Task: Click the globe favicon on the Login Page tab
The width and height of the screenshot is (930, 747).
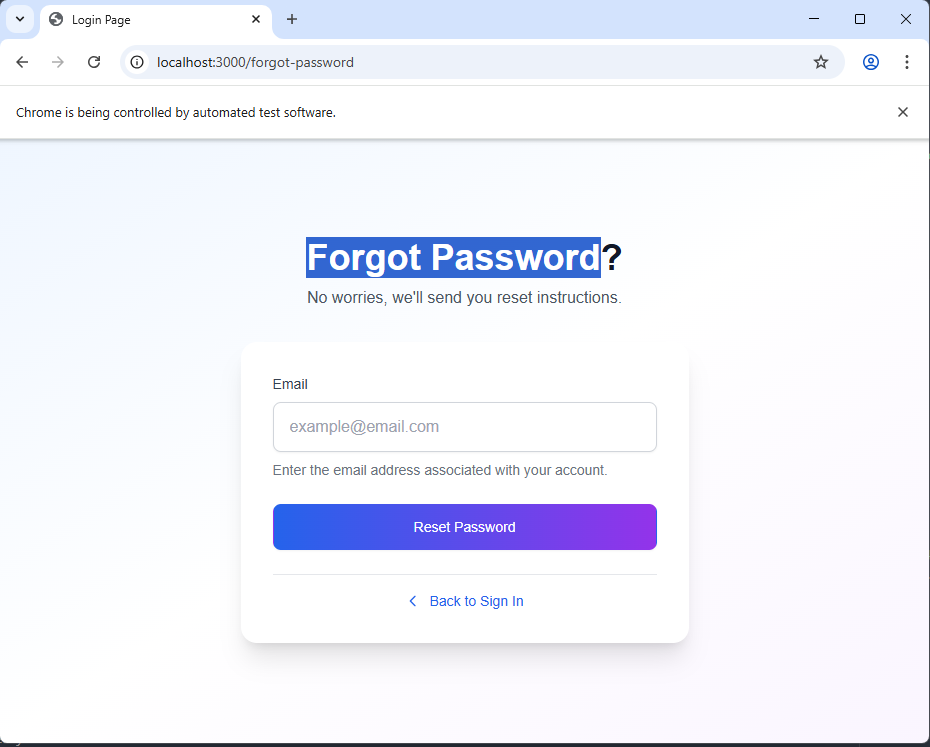Action: (55, 19)
